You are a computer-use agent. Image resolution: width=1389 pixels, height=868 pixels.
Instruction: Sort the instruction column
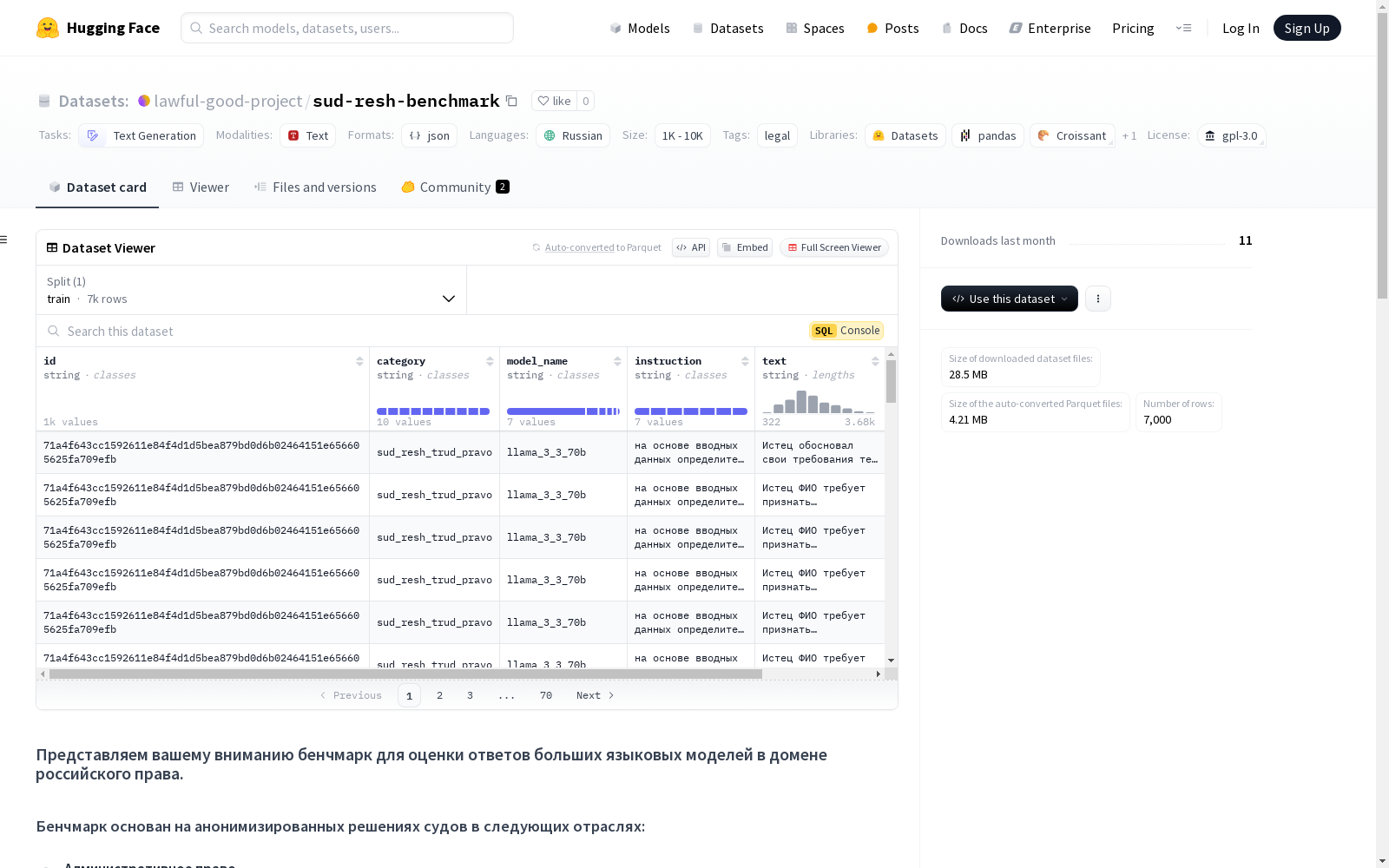745,361
